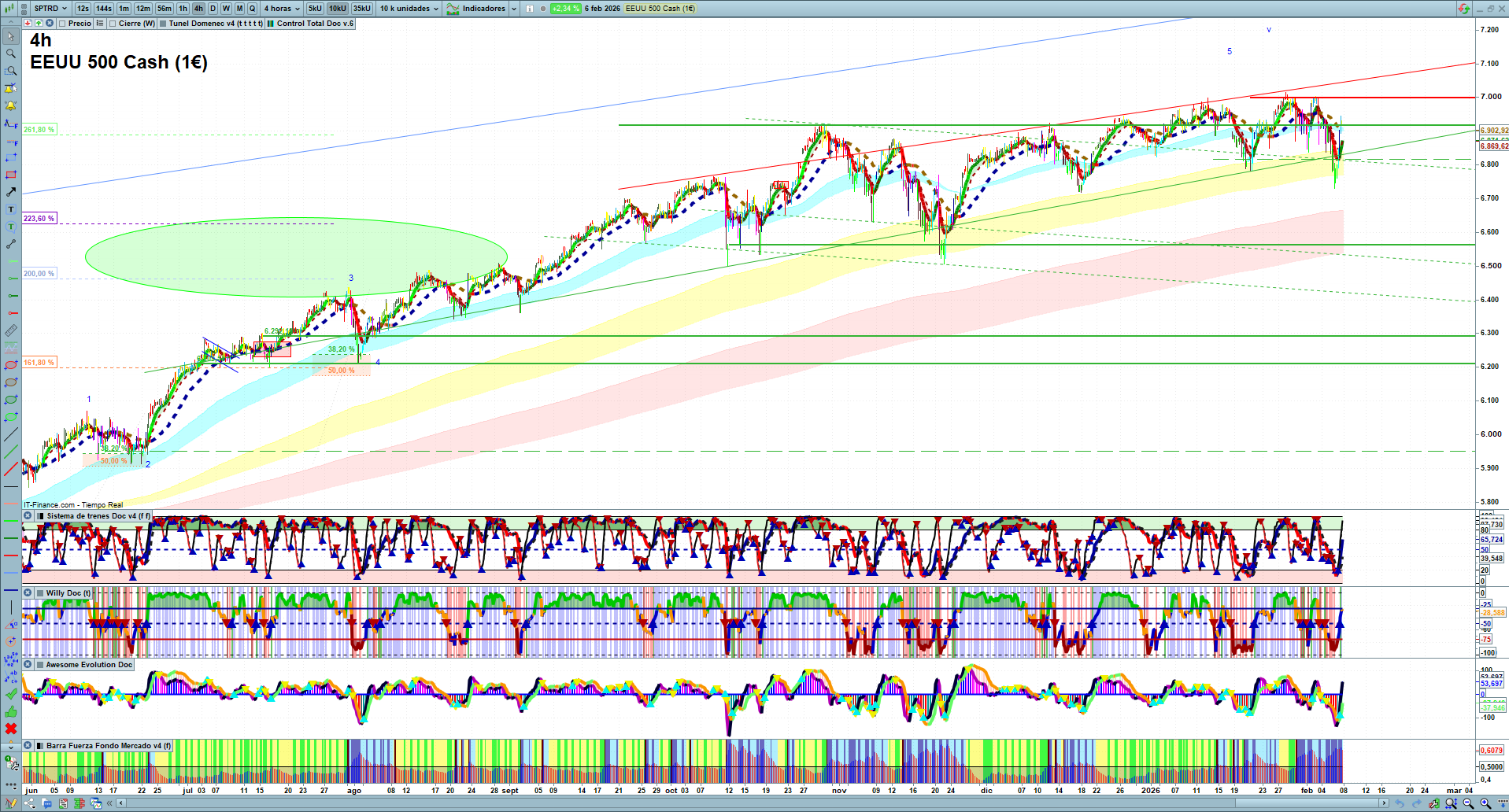Image resolution: width=1509 pixels, height=812 pixels.
Task: Click the Control Total Doc v.6 color icon
Action: (271, 24)
